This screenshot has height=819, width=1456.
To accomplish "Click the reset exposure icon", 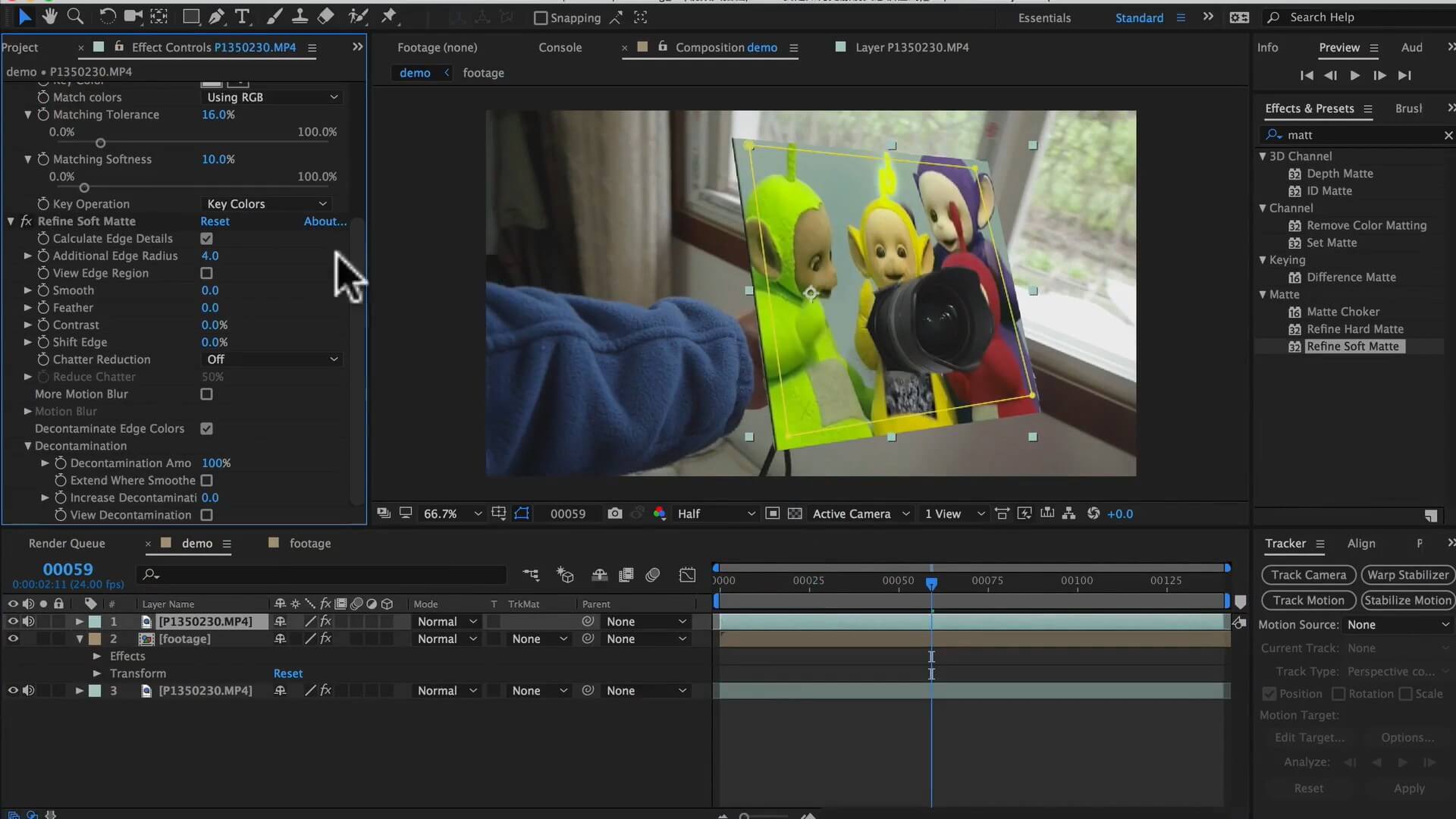I will coord(1093,513).
